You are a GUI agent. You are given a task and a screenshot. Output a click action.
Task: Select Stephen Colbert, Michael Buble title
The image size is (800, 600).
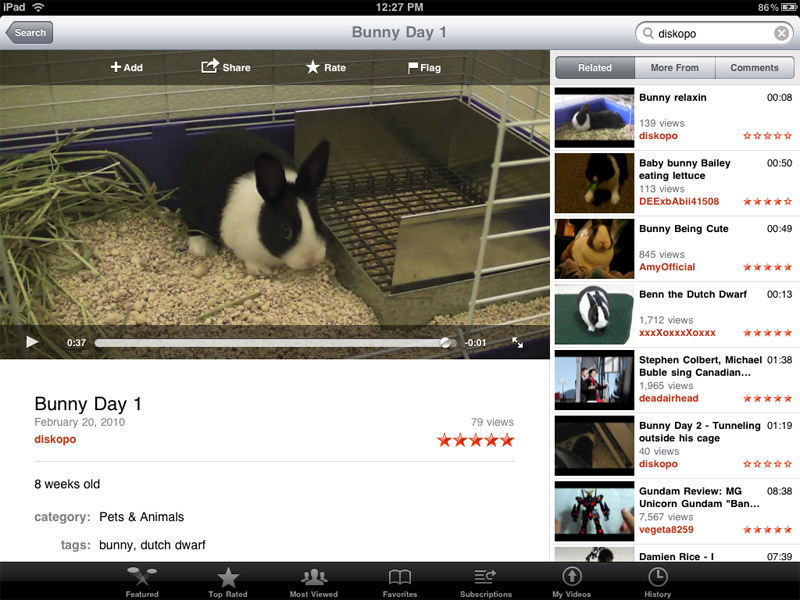tap(701, 366)
